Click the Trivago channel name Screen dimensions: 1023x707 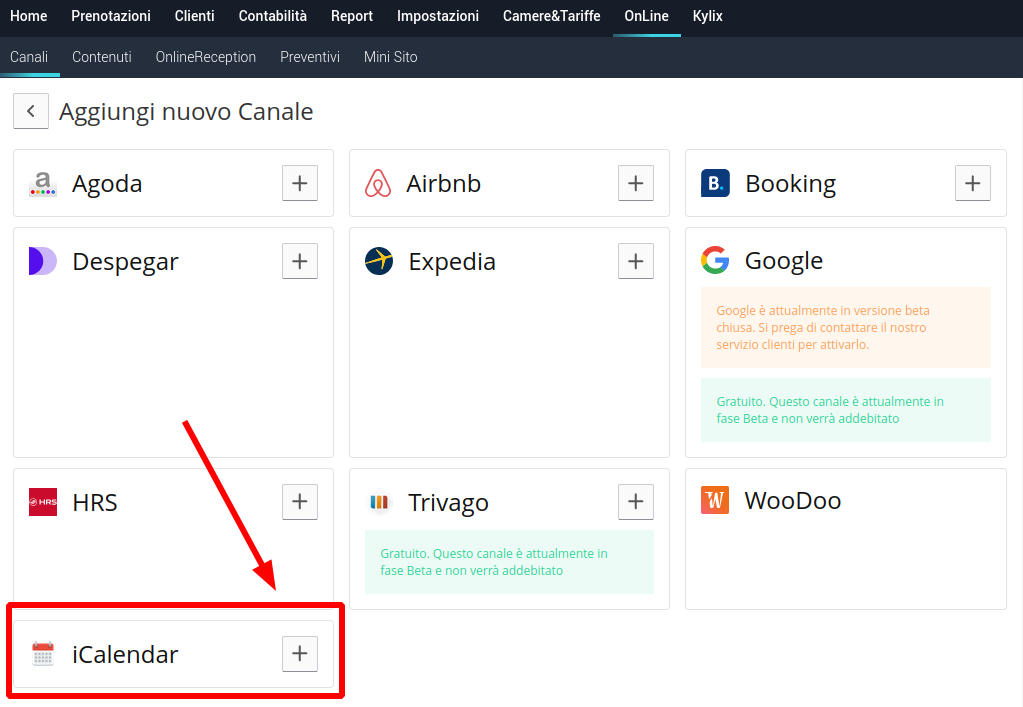point(448,503)
